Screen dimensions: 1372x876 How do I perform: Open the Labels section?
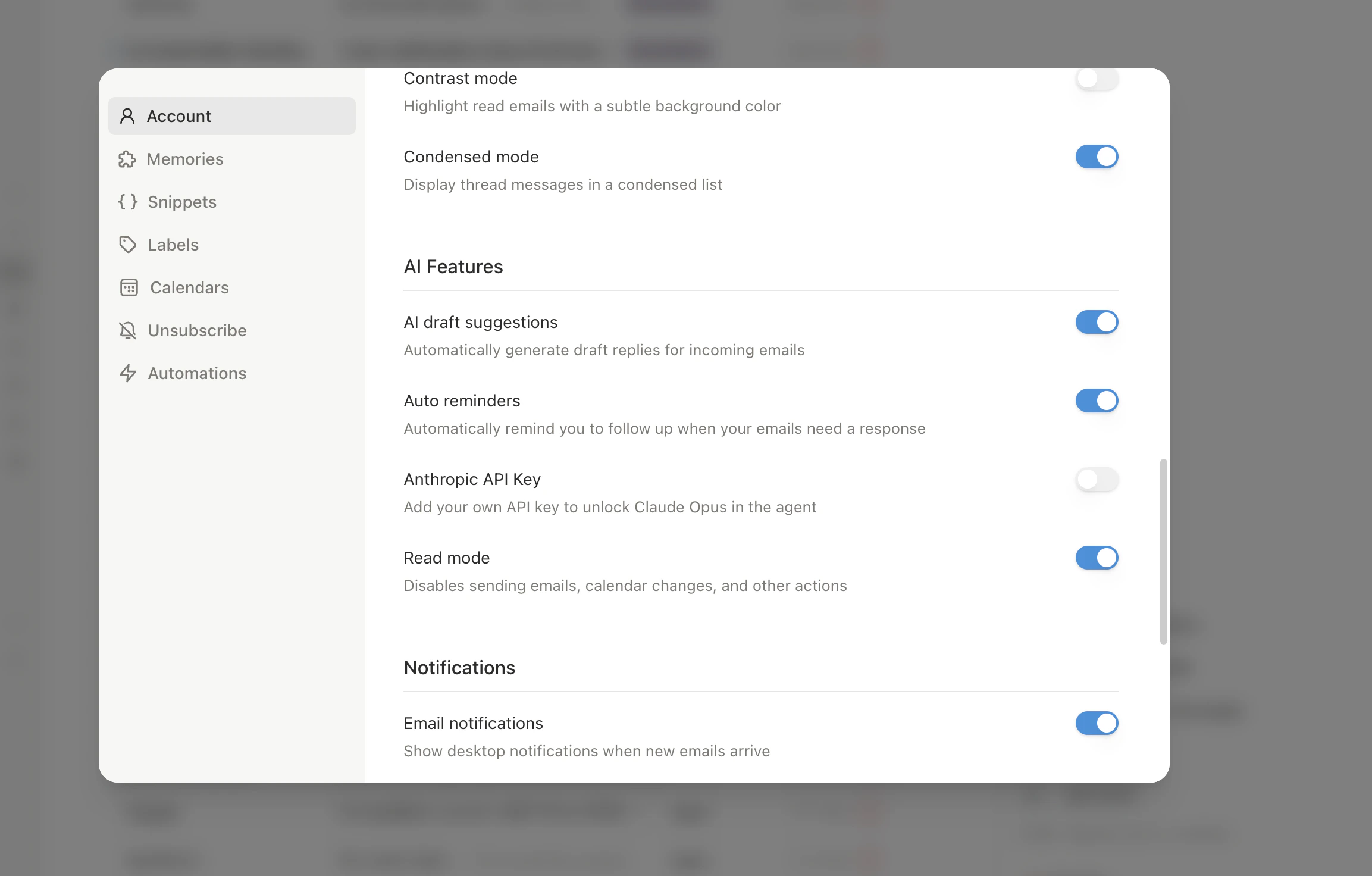173,245
